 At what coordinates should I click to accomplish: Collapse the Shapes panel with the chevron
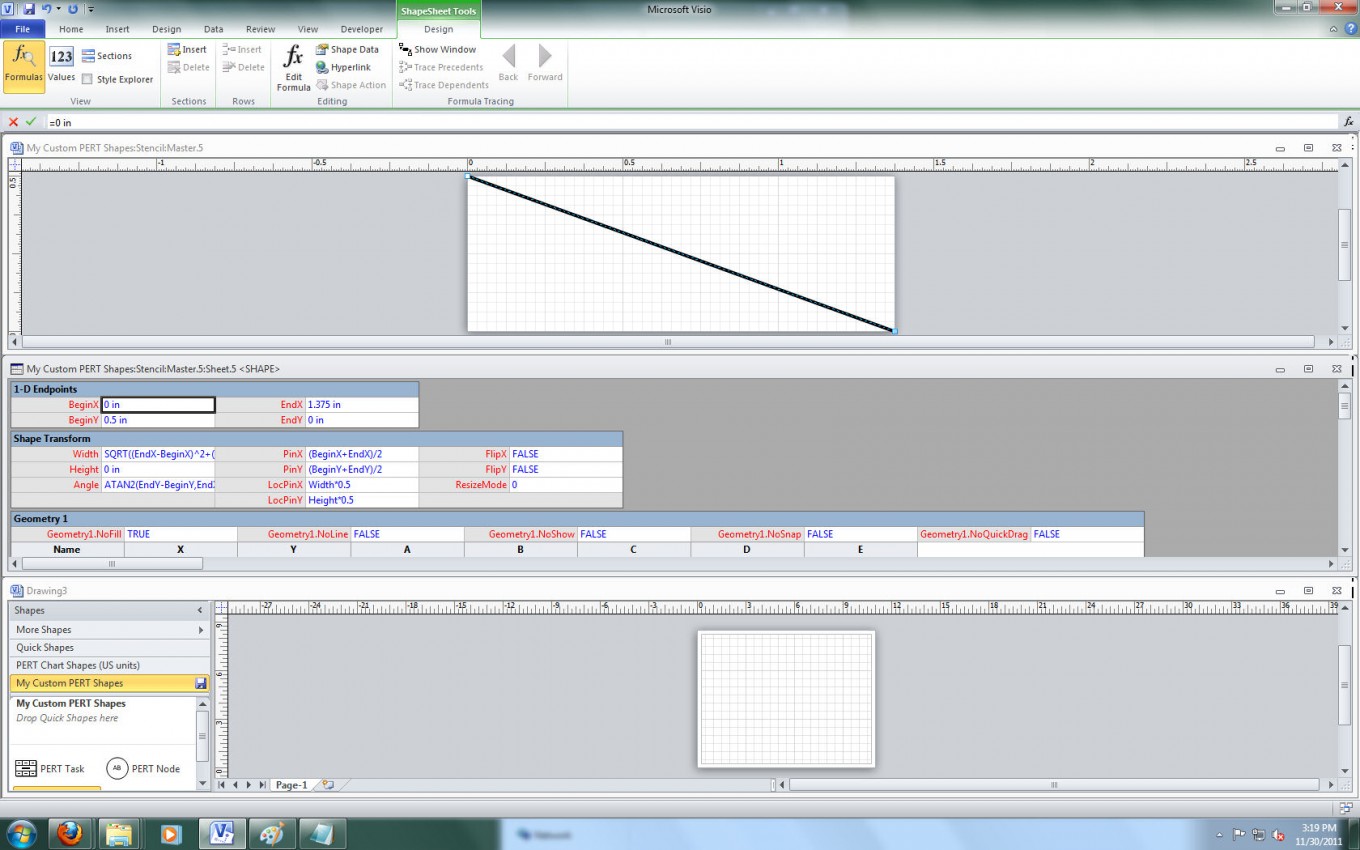198,610
